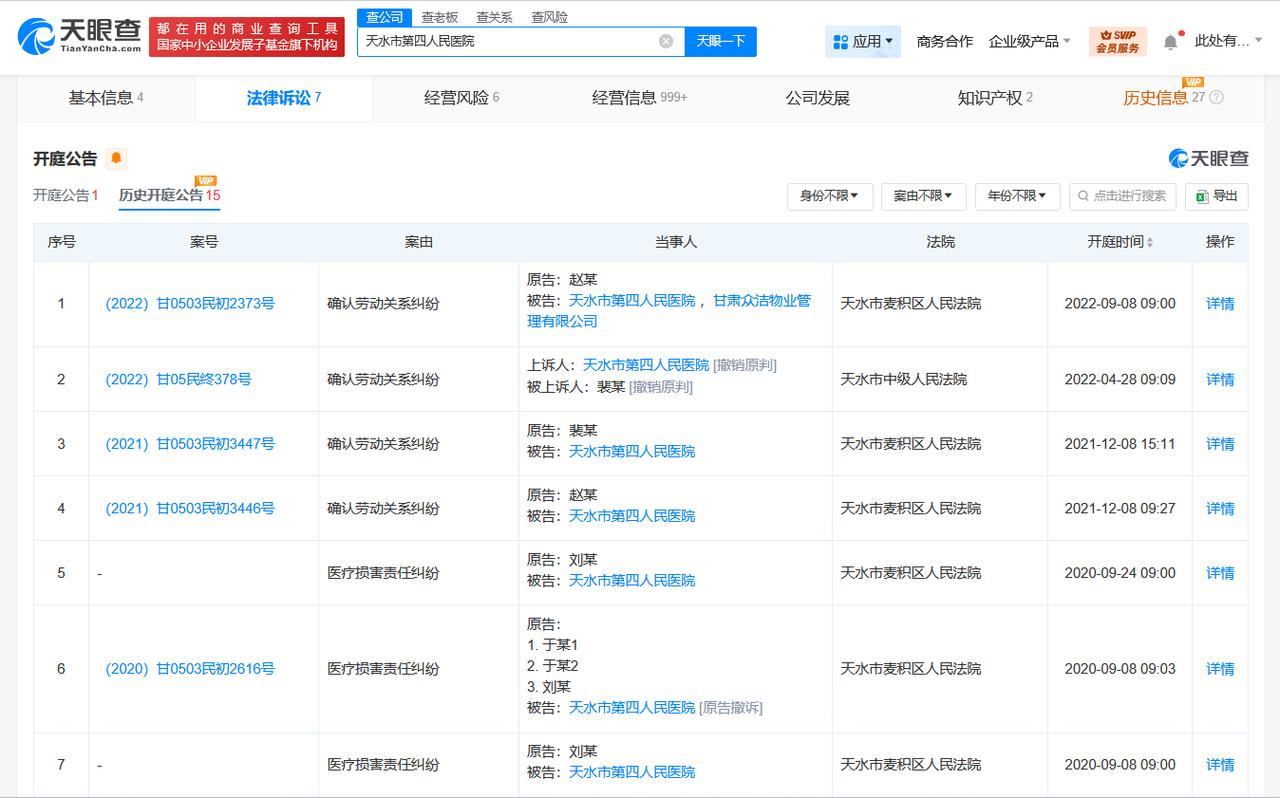Open case (2020) 甘0503民初2616号
Image resolution: width=1280 pixels, height=798 pixels.
pyautogui.click(x=190, y=668)
